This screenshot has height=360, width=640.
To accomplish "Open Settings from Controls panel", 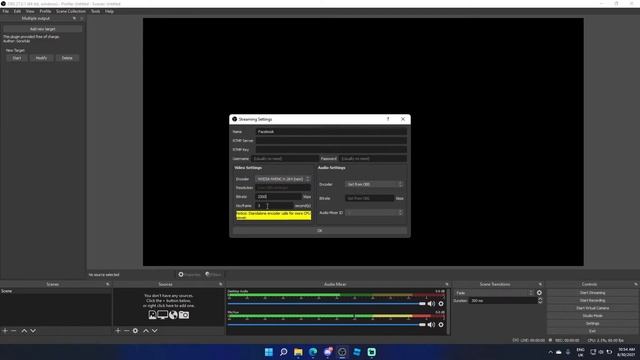I will tap(592, 323).
